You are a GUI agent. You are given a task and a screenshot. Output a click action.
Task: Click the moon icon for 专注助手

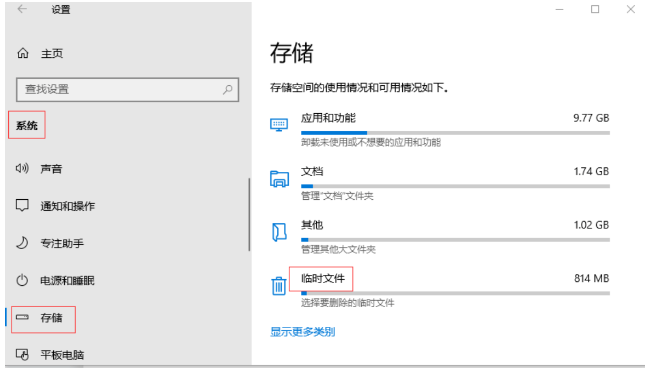pos(22,243)
